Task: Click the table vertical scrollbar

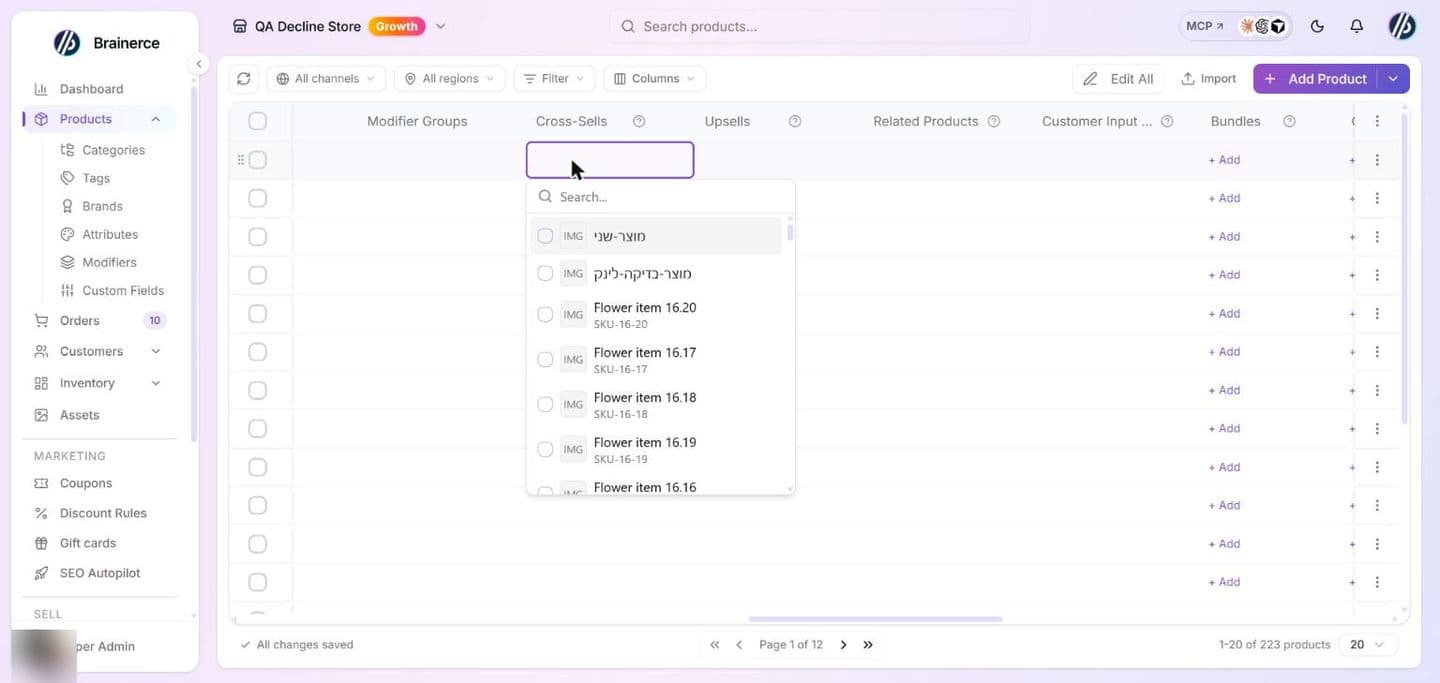Action: (x=1404, y=268)
